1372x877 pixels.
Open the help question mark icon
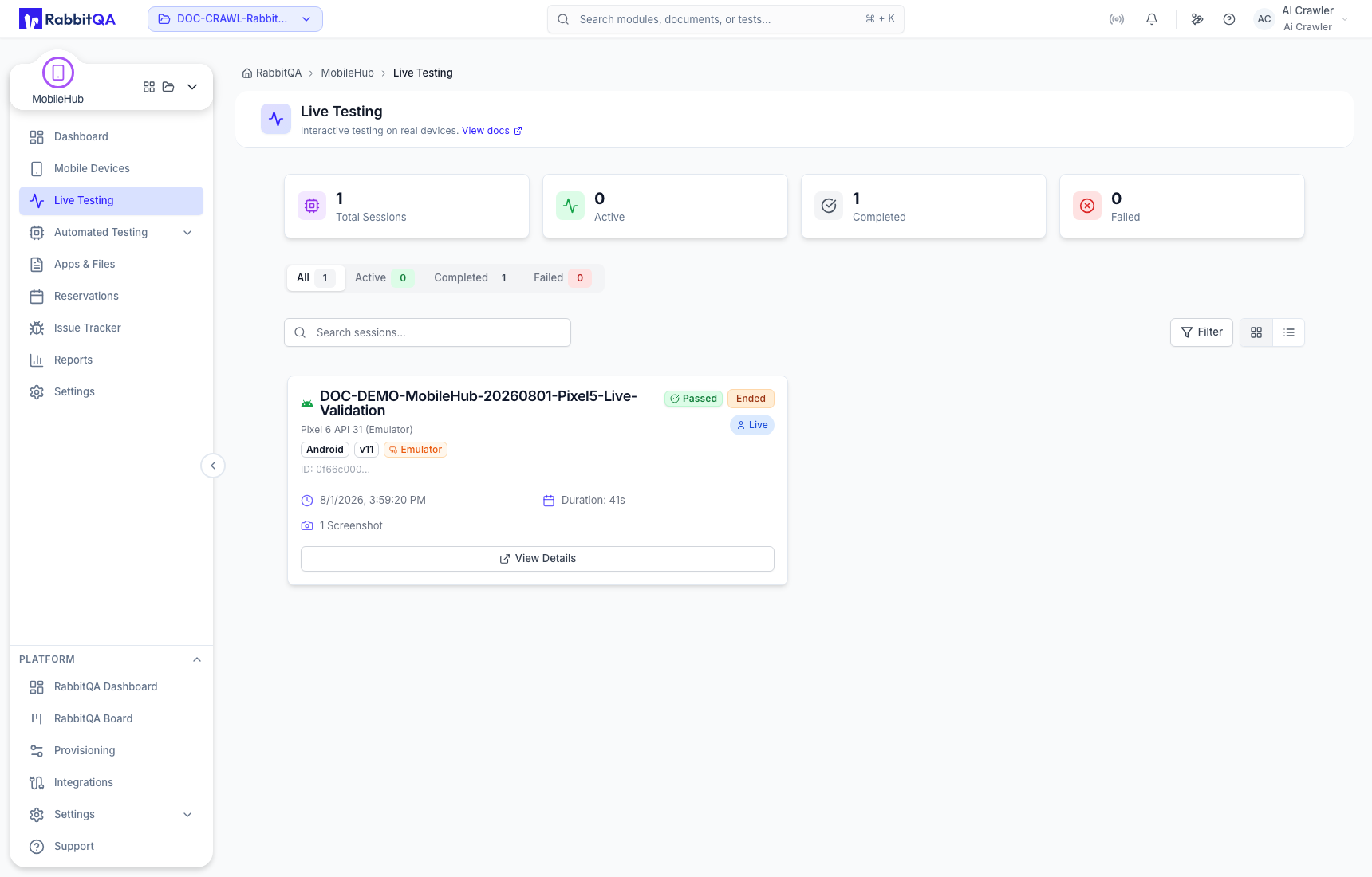pos(1229,19)
